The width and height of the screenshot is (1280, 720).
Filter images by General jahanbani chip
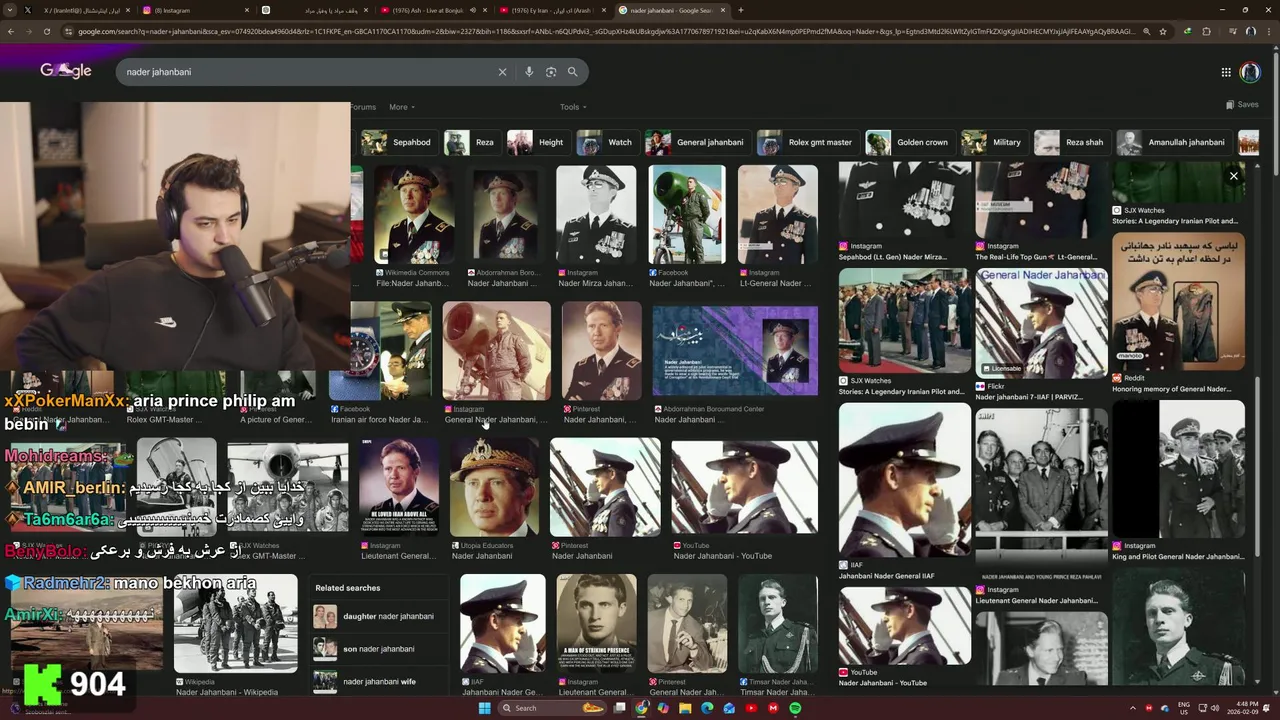coord(696,142)
